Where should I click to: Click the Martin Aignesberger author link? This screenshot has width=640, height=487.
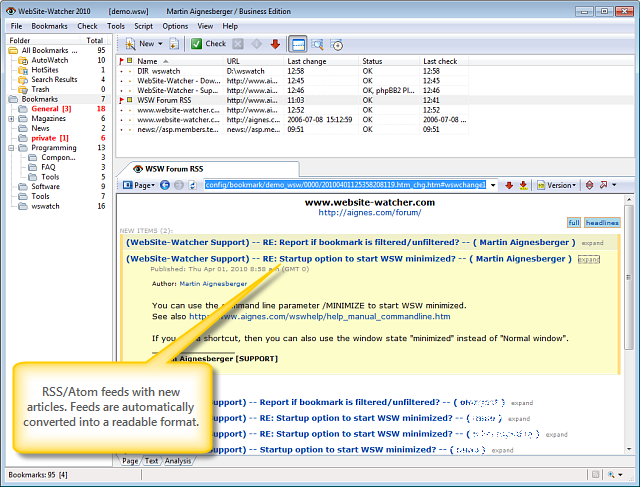[213, 284]
